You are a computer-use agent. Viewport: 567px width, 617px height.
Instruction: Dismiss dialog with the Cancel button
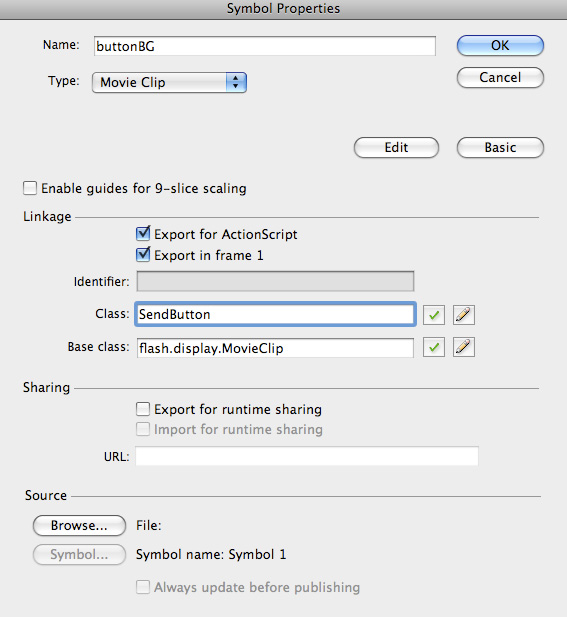pyautogui.click(x=500, y=78)
